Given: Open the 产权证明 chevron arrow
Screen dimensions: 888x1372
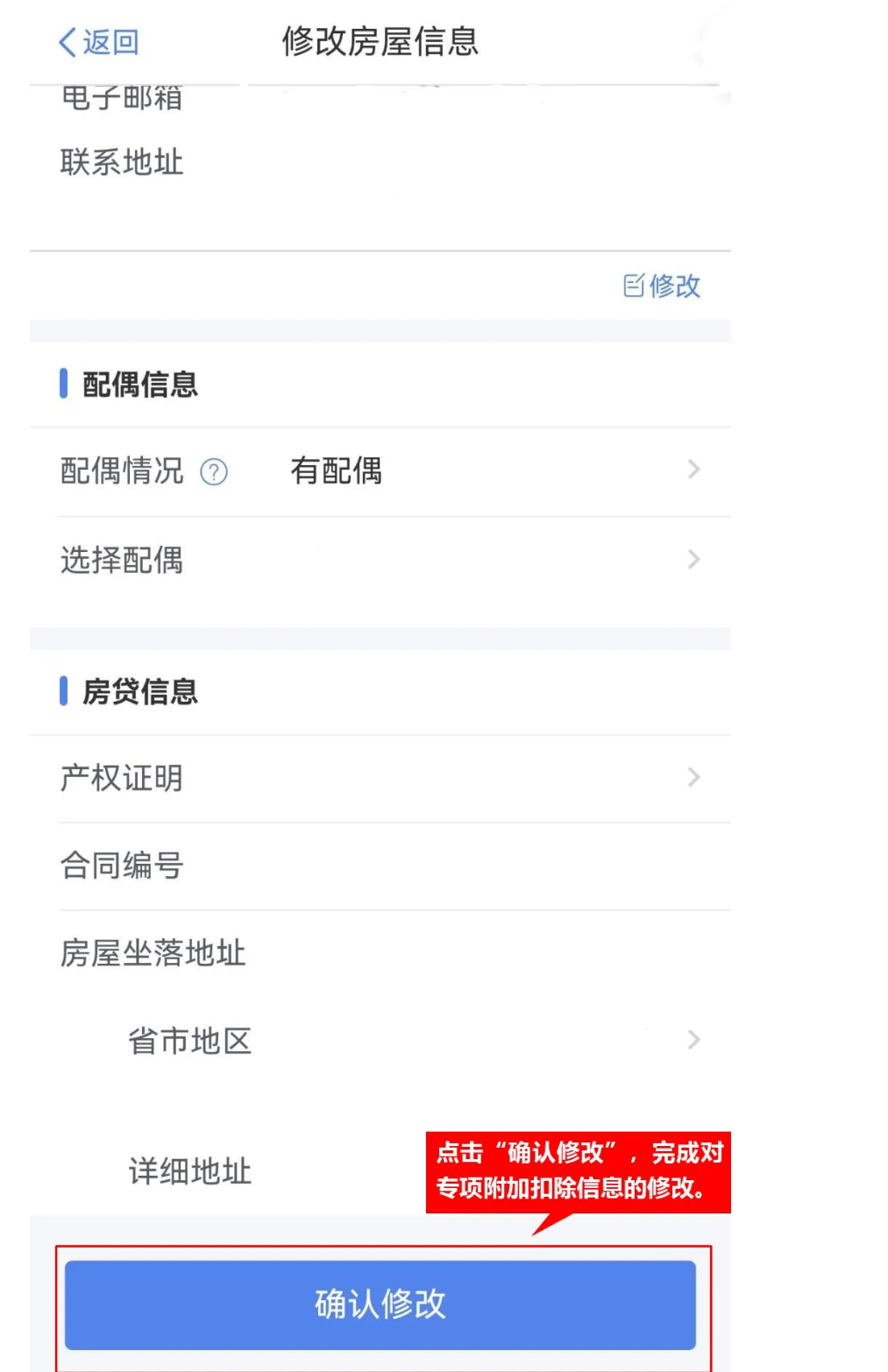Looking at the screenshot, I should [693, 778].
